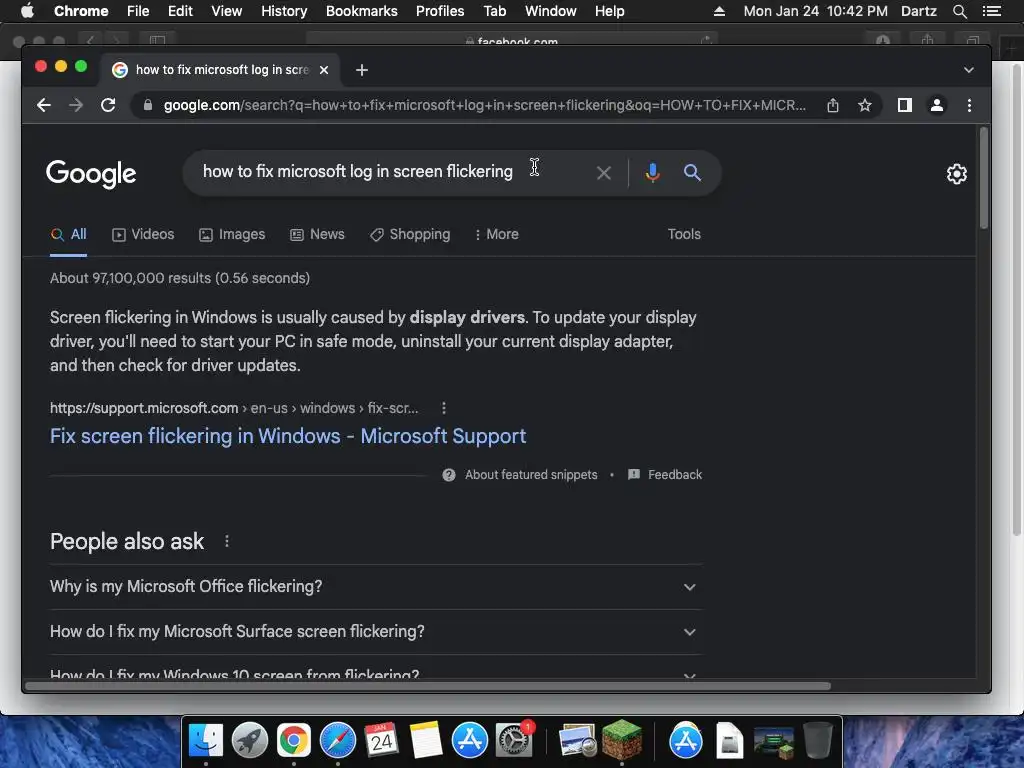The height and width of the screenshot is (768, 1024).
Task: Click the horizontal scrollbar at window bottom
Action: [x=428, y=686]
